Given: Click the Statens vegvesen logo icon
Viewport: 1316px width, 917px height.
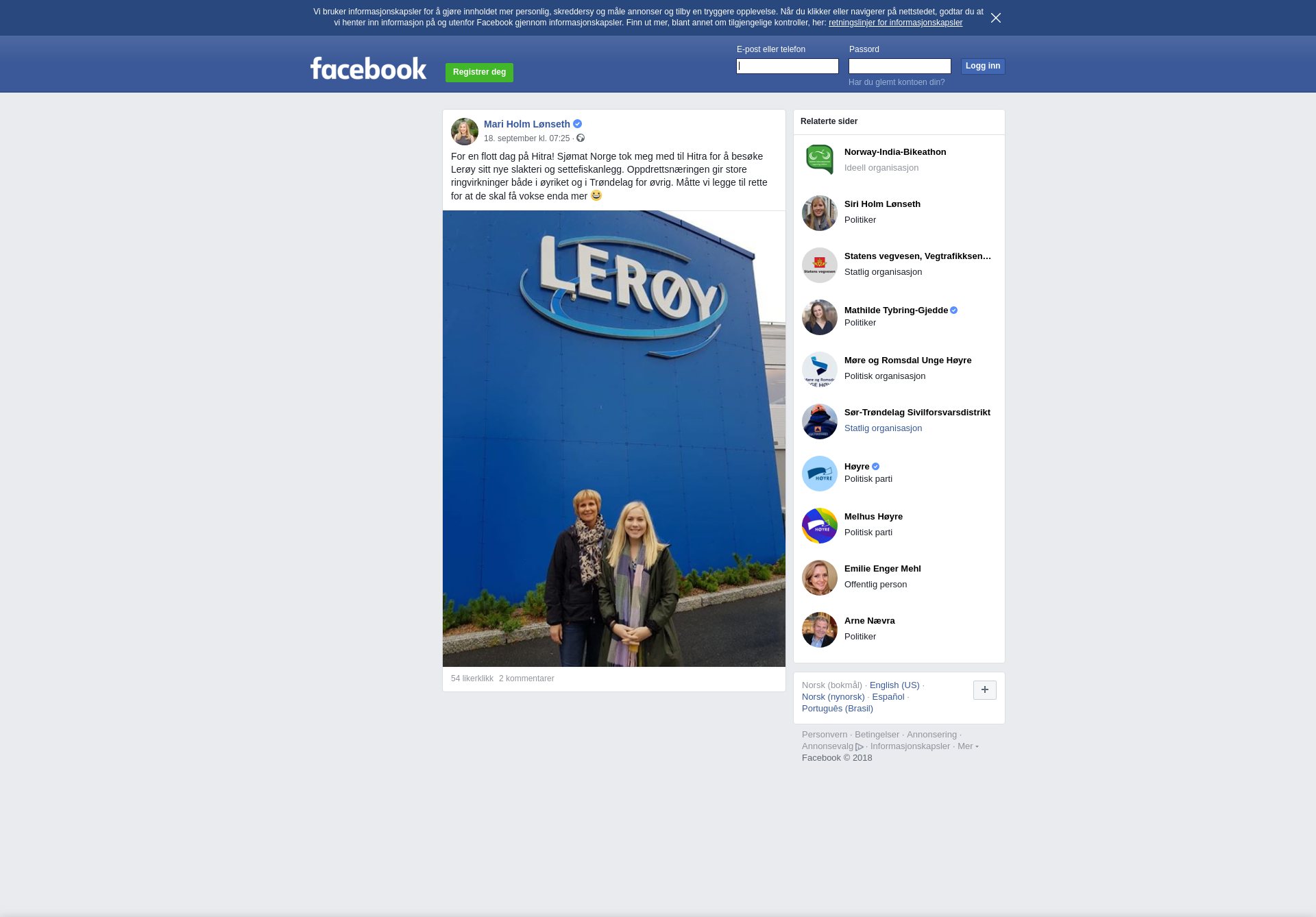Looking at the screenshot, I should [x=819, y=265].
